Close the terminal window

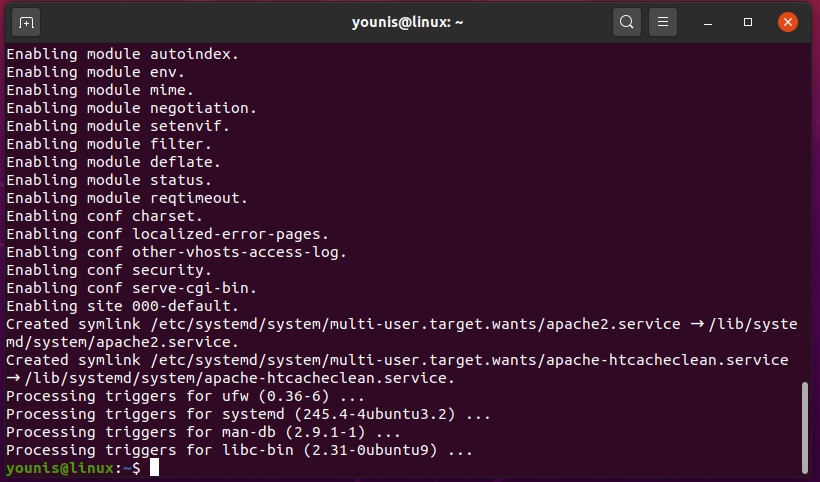[788, 22]
